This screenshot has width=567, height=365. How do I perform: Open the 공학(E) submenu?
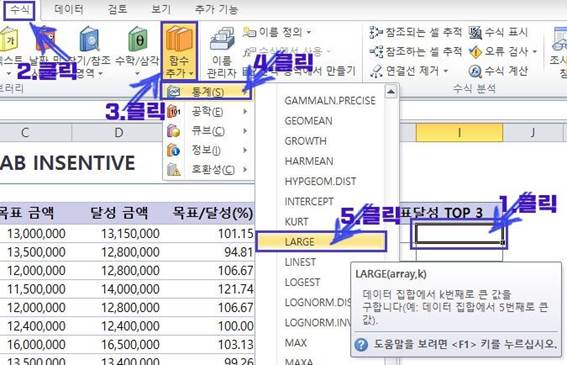207,111
